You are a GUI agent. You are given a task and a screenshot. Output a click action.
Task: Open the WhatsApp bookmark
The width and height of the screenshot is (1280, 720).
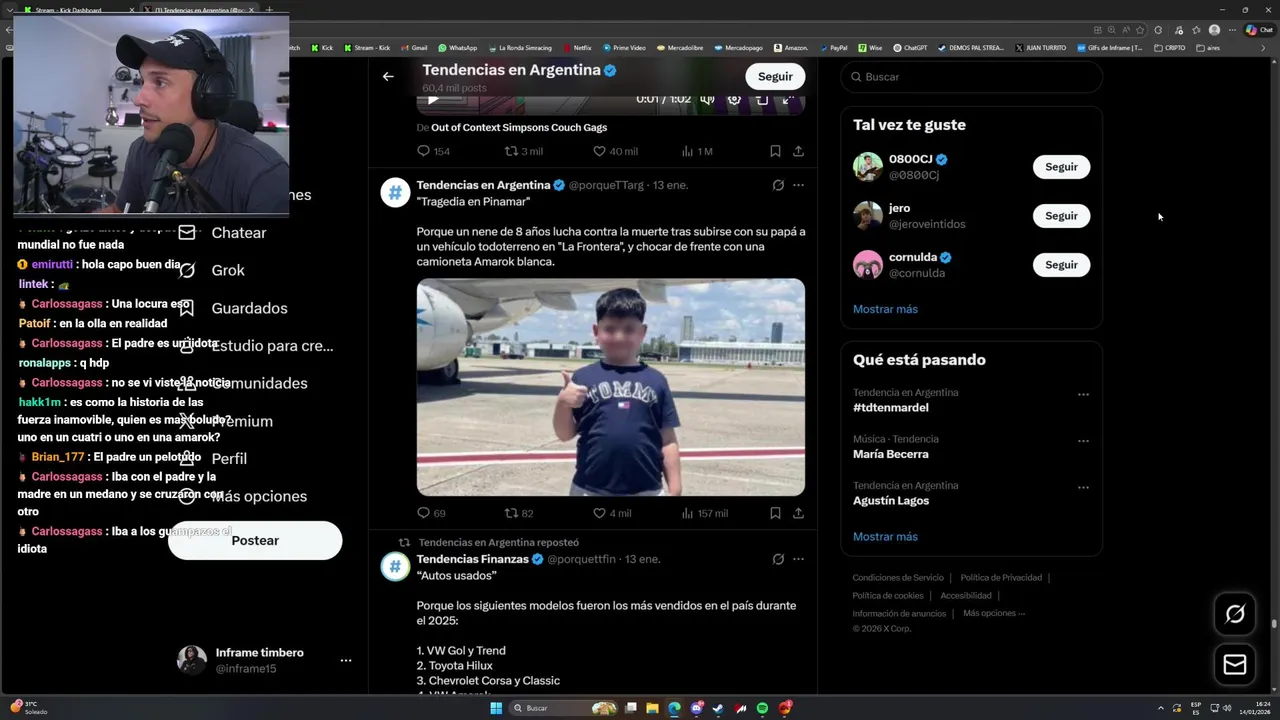(x=457, y=48)
